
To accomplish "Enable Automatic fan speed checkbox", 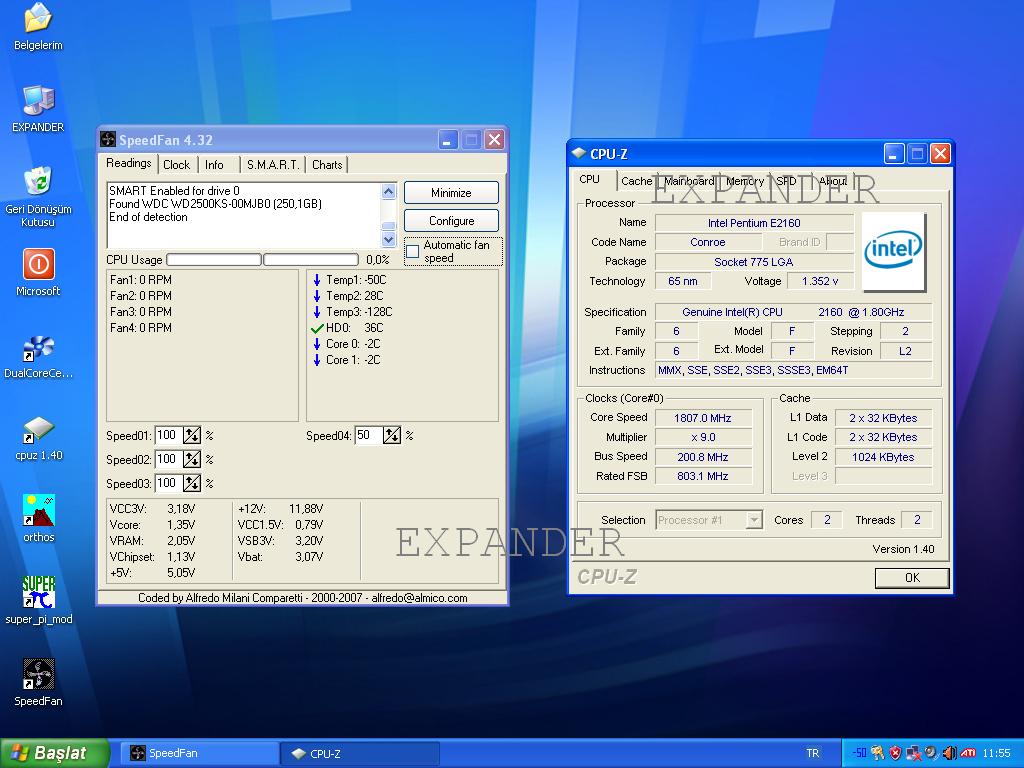I will pyautogui.click(x=413, y=251).
